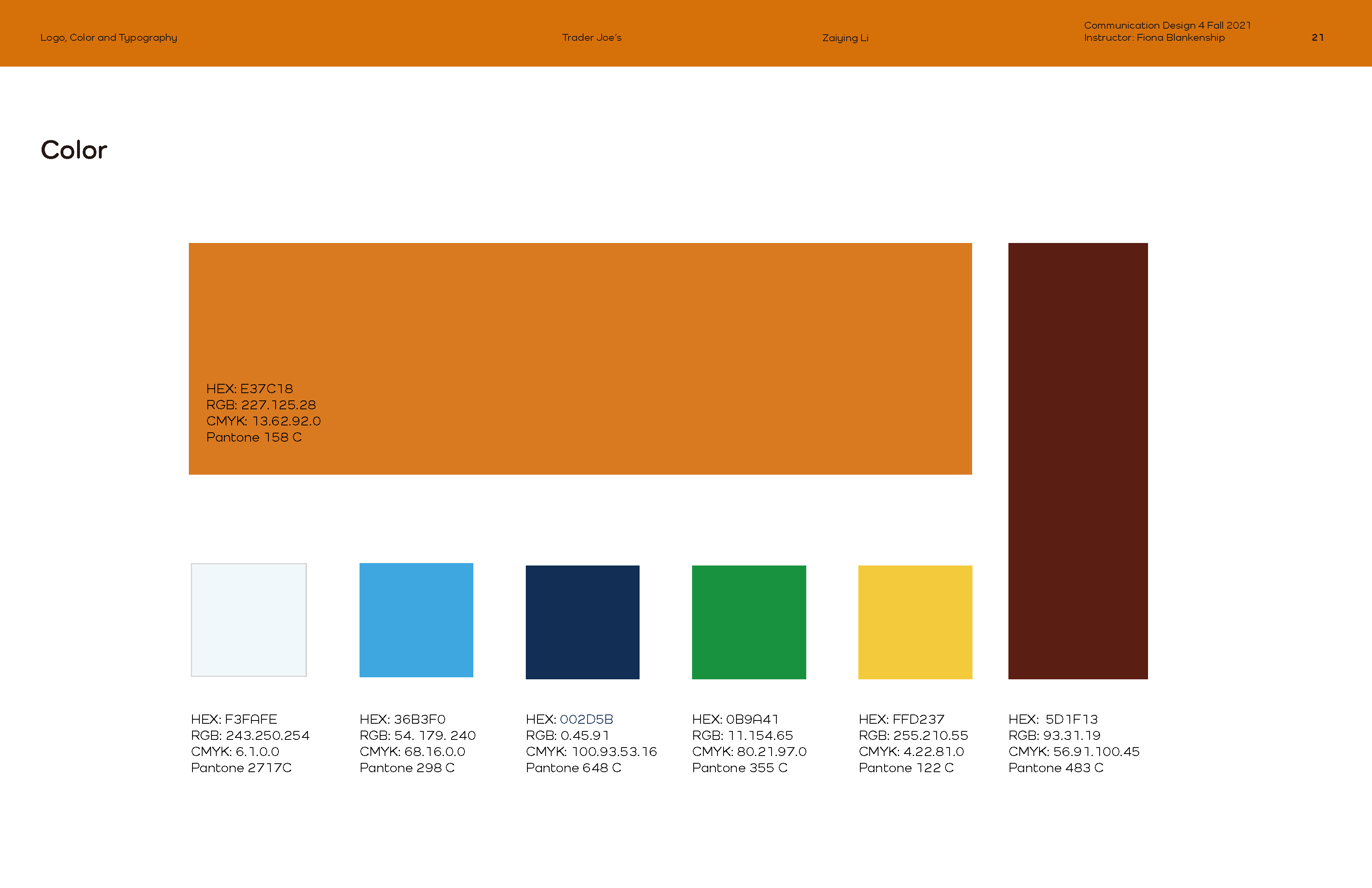Click the 002D5B hex code link
1372x888 pixels.
click(586, 719)
